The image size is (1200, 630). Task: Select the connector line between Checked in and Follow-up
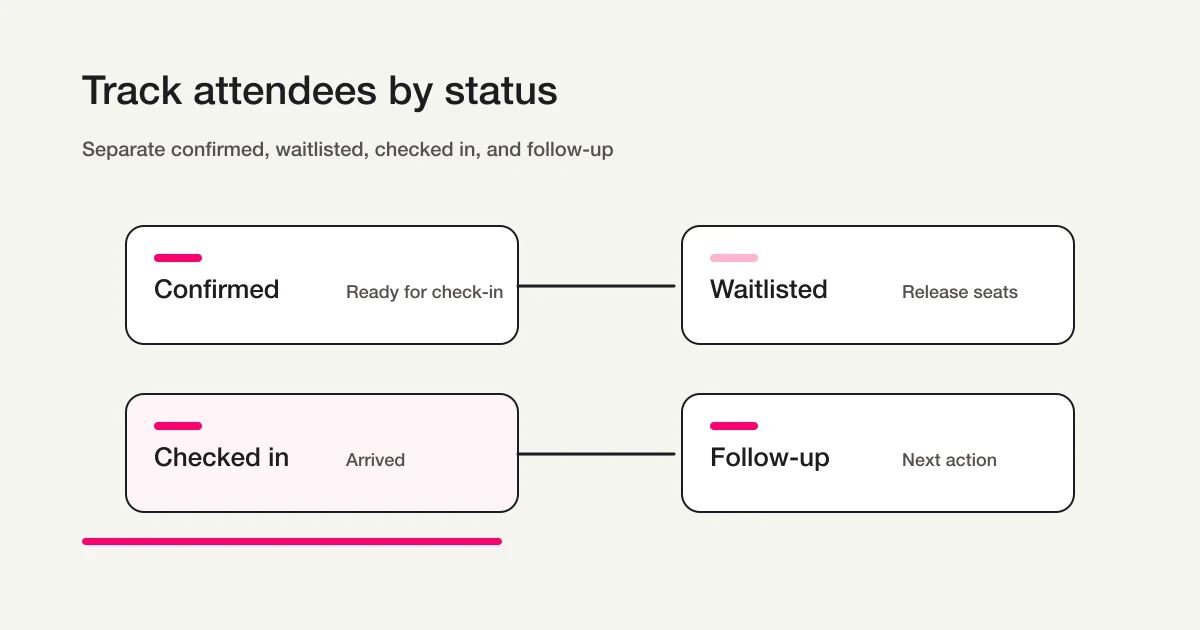(x=597, y=454)
